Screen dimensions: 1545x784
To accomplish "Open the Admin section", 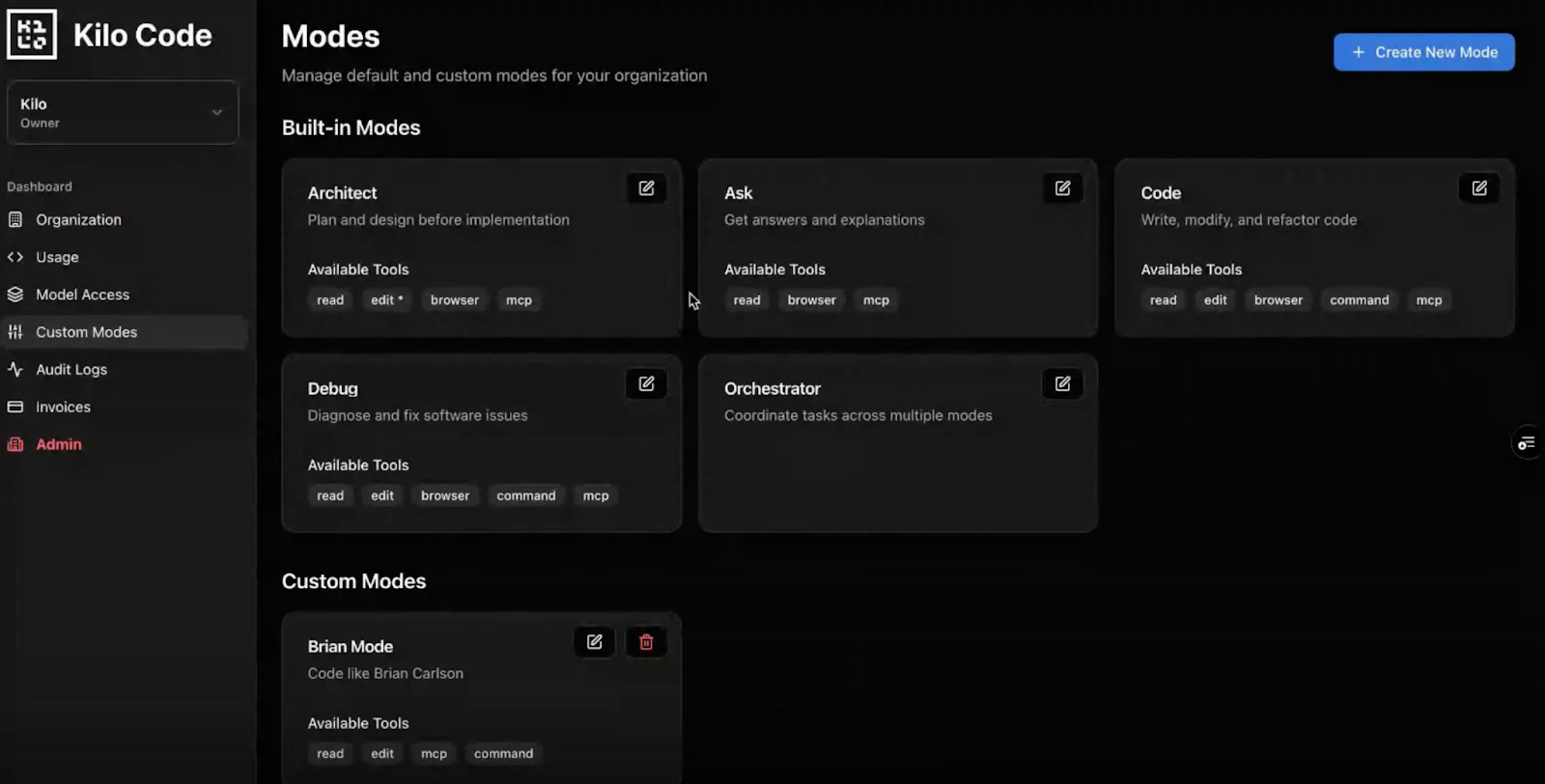I will tap(123, 444).
